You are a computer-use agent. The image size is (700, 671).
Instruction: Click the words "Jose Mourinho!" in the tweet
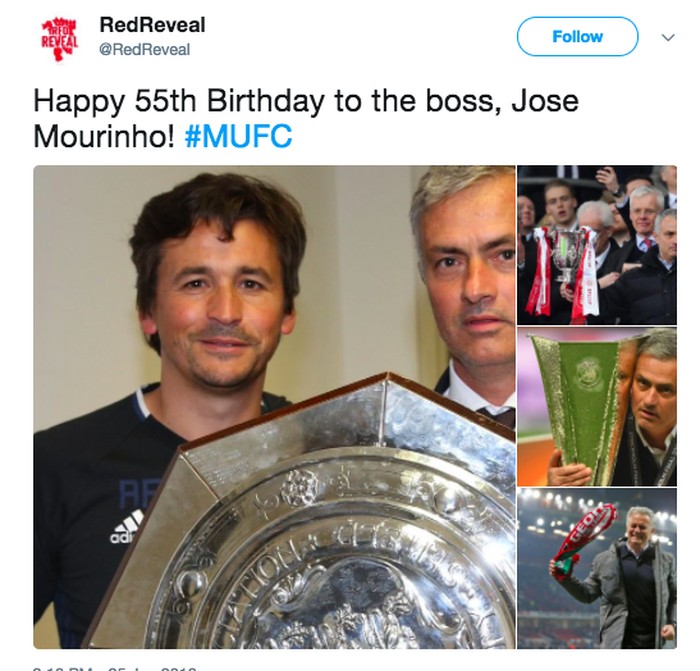coord(306,118)
